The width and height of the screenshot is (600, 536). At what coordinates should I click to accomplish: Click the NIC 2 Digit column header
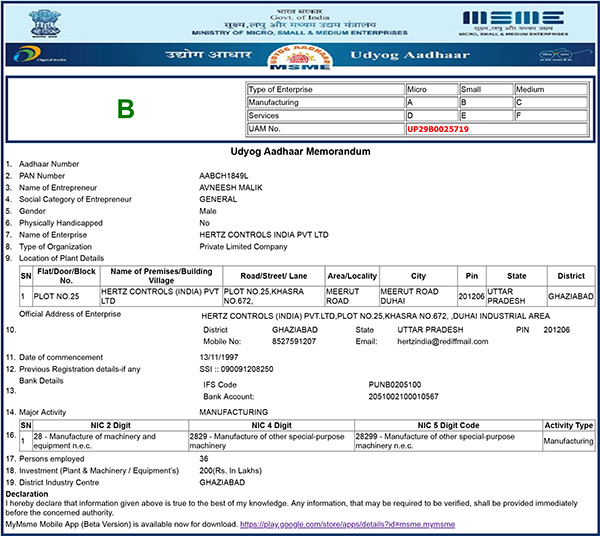[x=111, y=425]
